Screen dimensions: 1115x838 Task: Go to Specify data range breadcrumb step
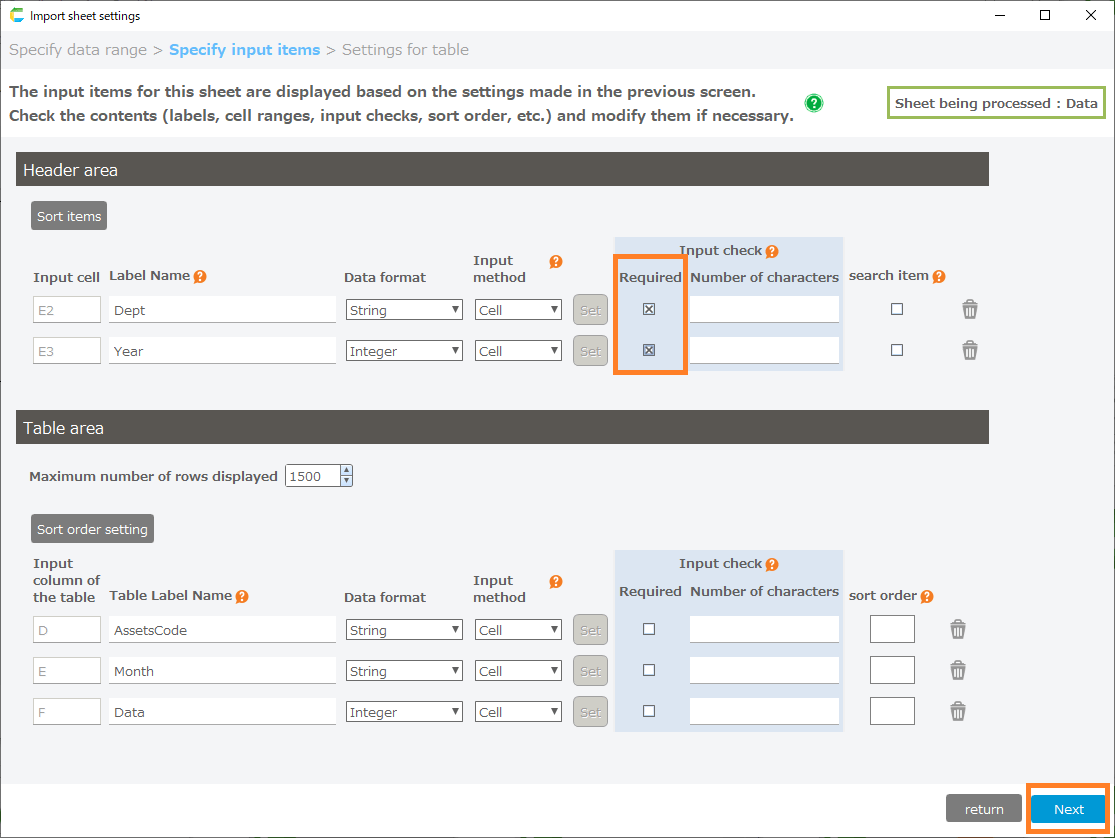(77, 50)
